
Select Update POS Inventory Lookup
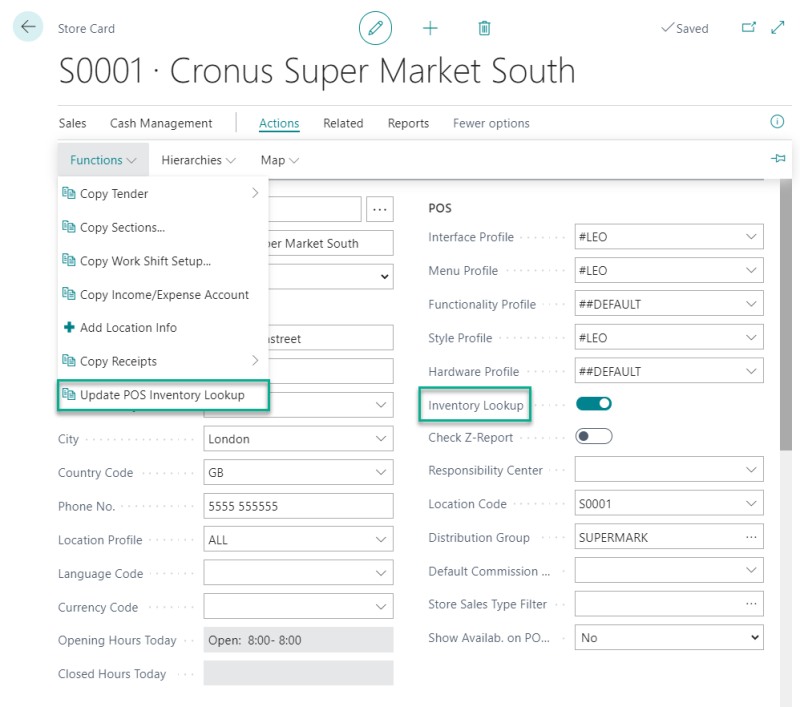[x=161, y=395]
